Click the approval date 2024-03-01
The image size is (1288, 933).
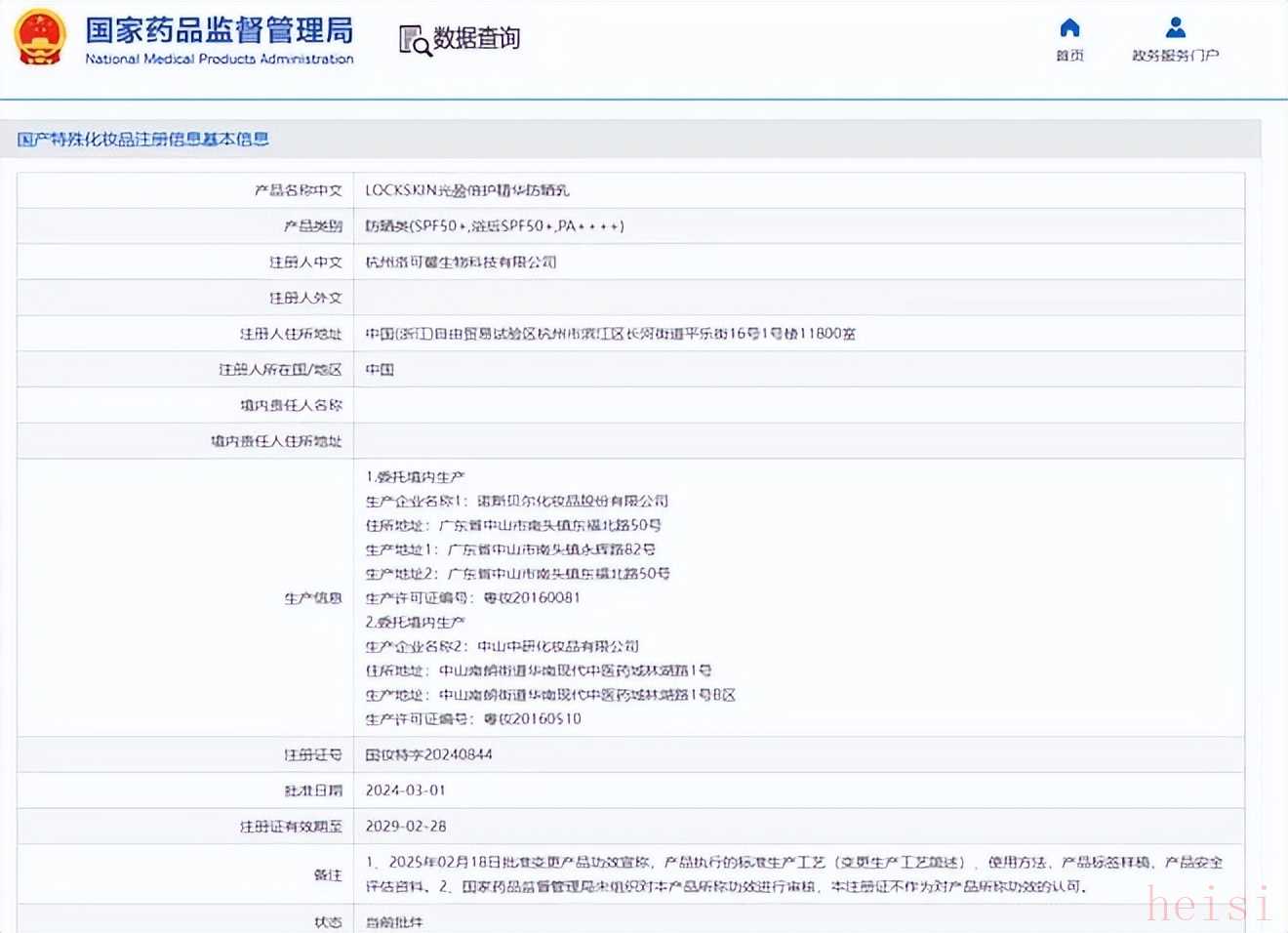click(x=405, y=791)
